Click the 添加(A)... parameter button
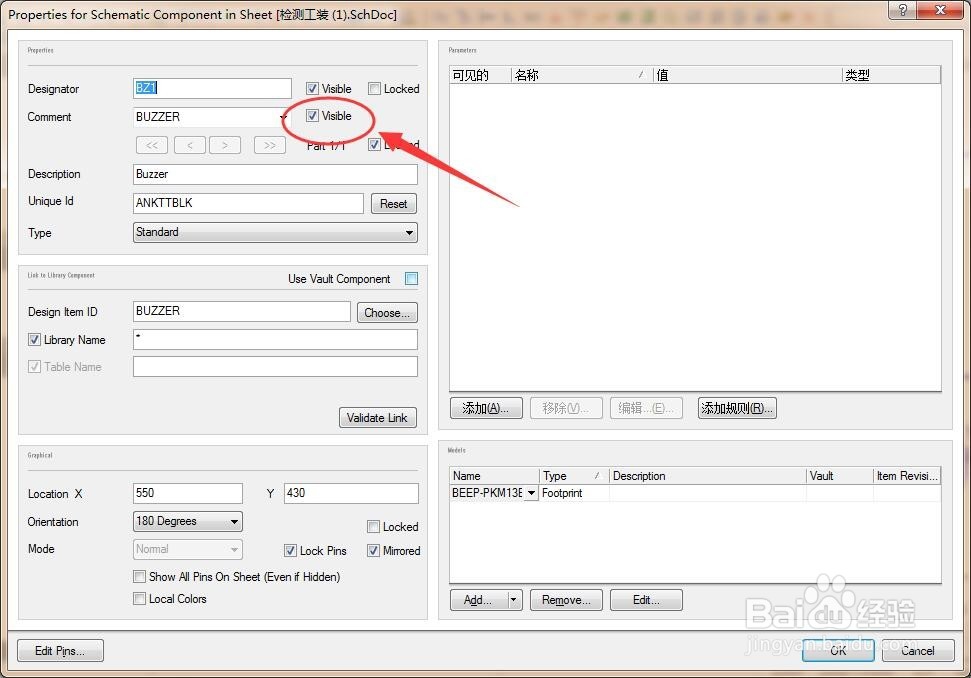Screen dimensions: 971x678 point(486,408)
